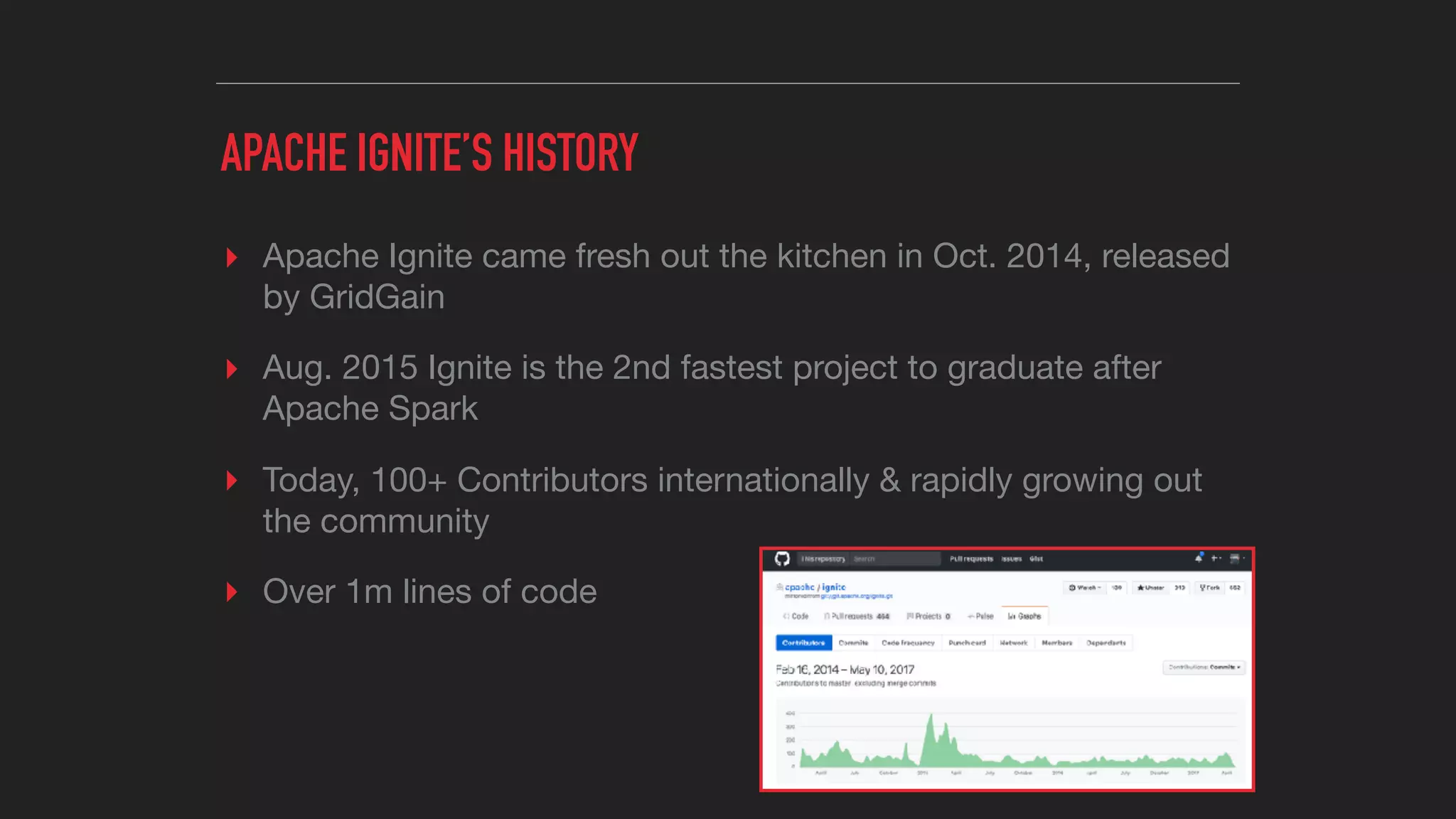
Task: Click the 'This repository' search scope label
Action: (x=823, y=559)
